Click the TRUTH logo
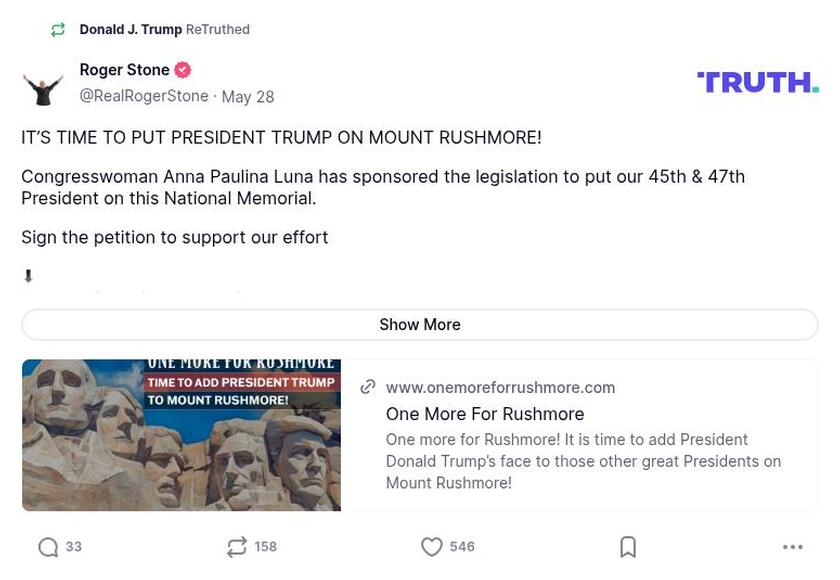This screenshot has width=840, height=580. click(757, 82)
